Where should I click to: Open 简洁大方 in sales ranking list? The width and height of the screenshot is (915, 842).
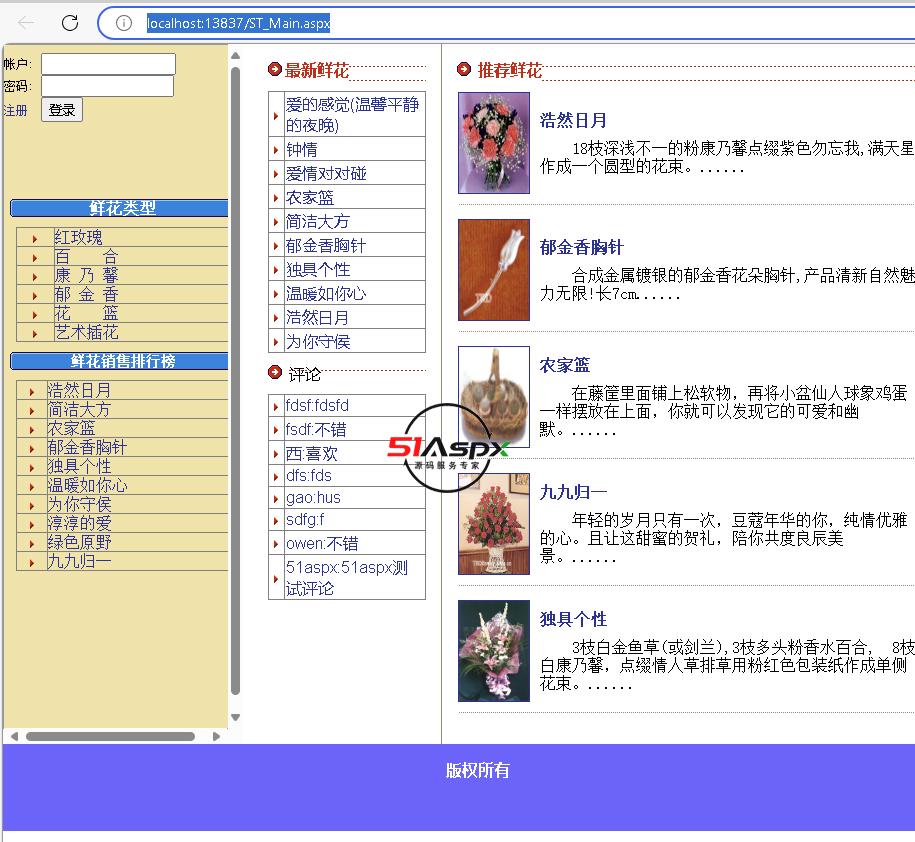79,409
